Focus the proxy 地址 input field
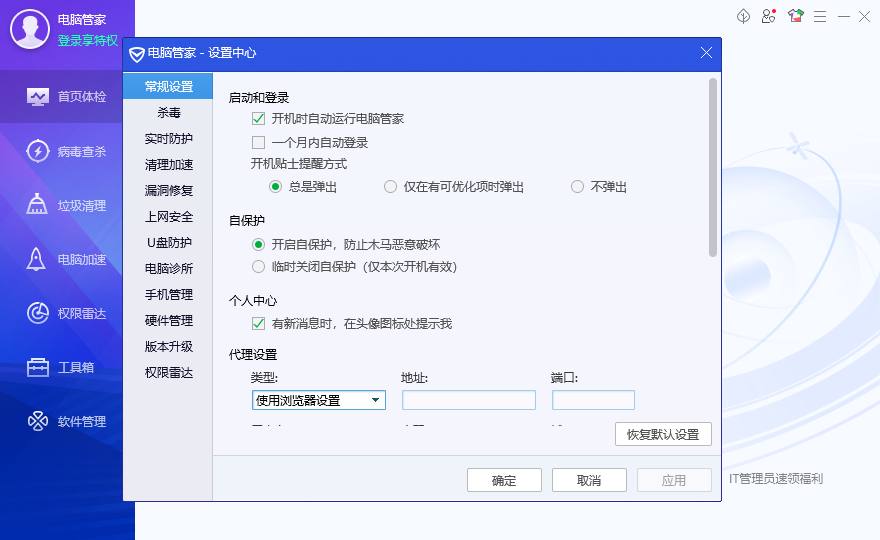Image resolution: width=880 pixels, height=540 pixels. pyautogui.click(x=469, y=400)
